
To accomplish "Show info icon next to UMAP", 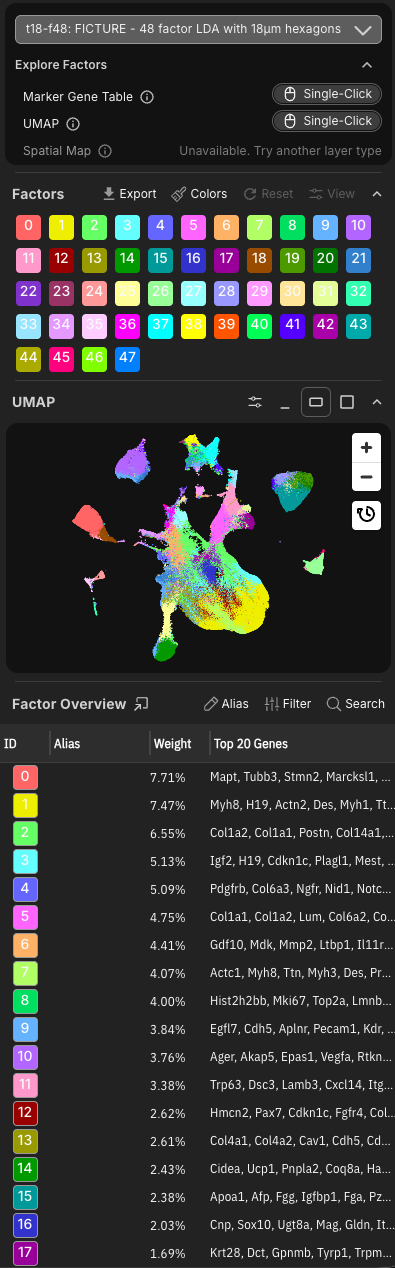I will (73, 124).
